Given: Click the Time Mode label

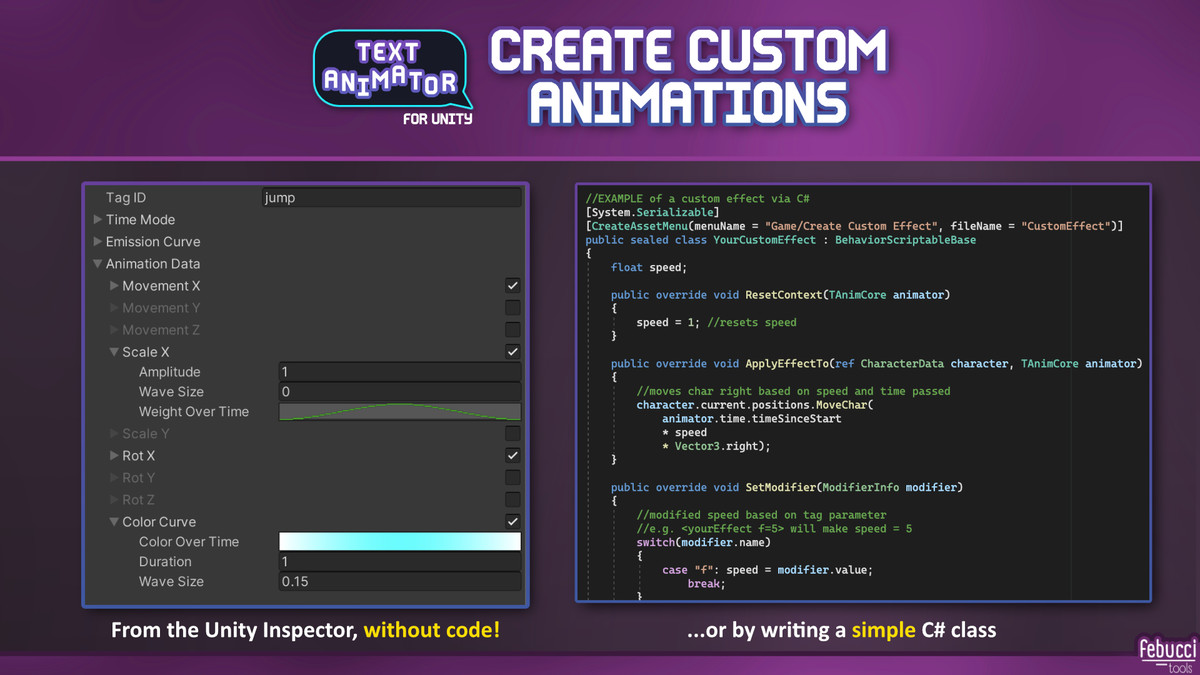Looking at the screenshot, I should [x=140, y=220].
